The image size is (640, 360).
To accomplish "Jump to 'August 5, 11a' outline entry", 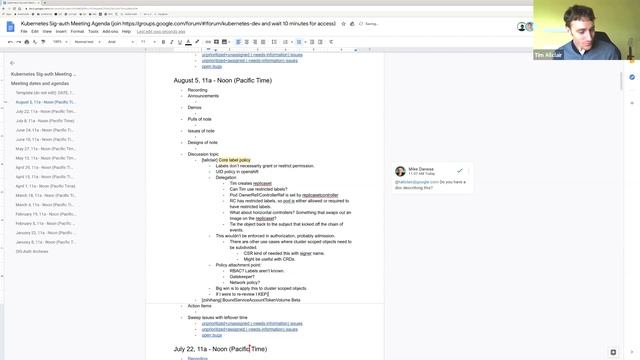I will [x=45, y=102].
